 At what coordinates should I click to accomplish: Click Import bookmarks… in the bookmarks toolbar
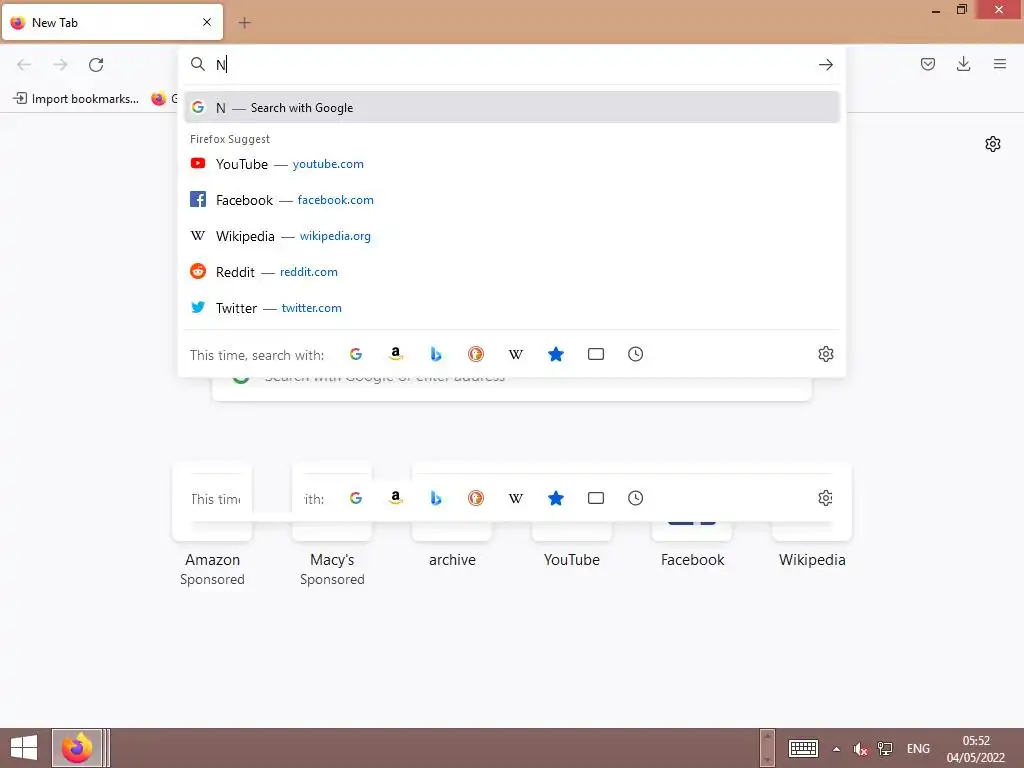click(76, 99)
